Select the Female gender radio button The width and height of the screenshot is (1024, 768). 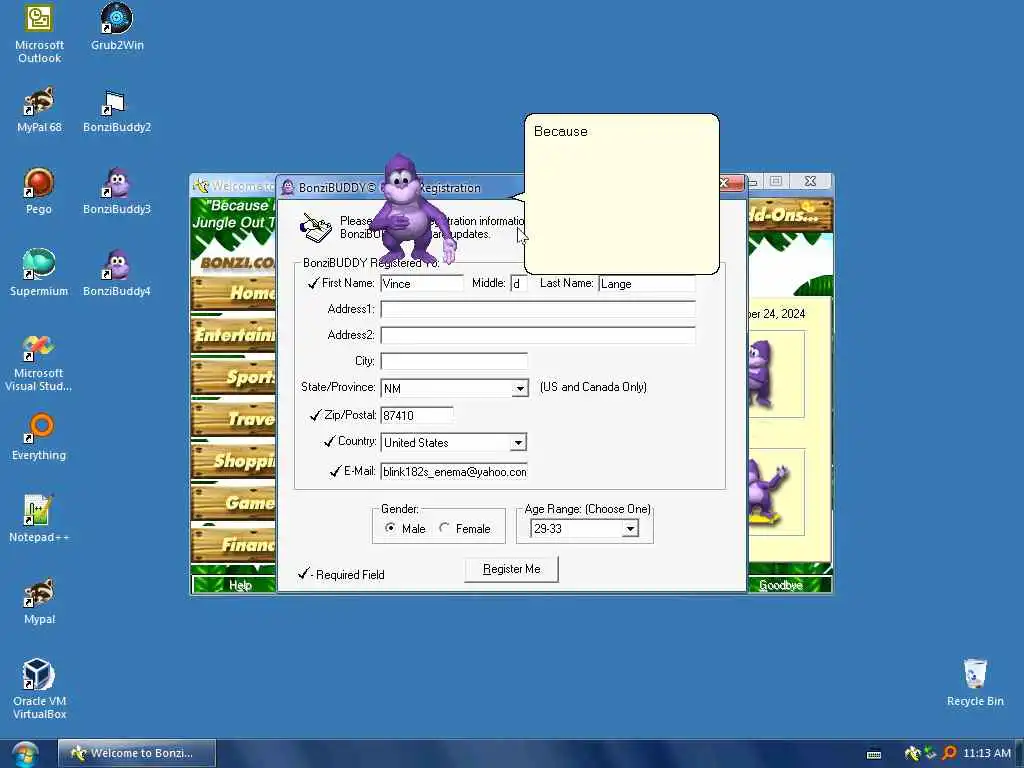(x=444, y=528)
